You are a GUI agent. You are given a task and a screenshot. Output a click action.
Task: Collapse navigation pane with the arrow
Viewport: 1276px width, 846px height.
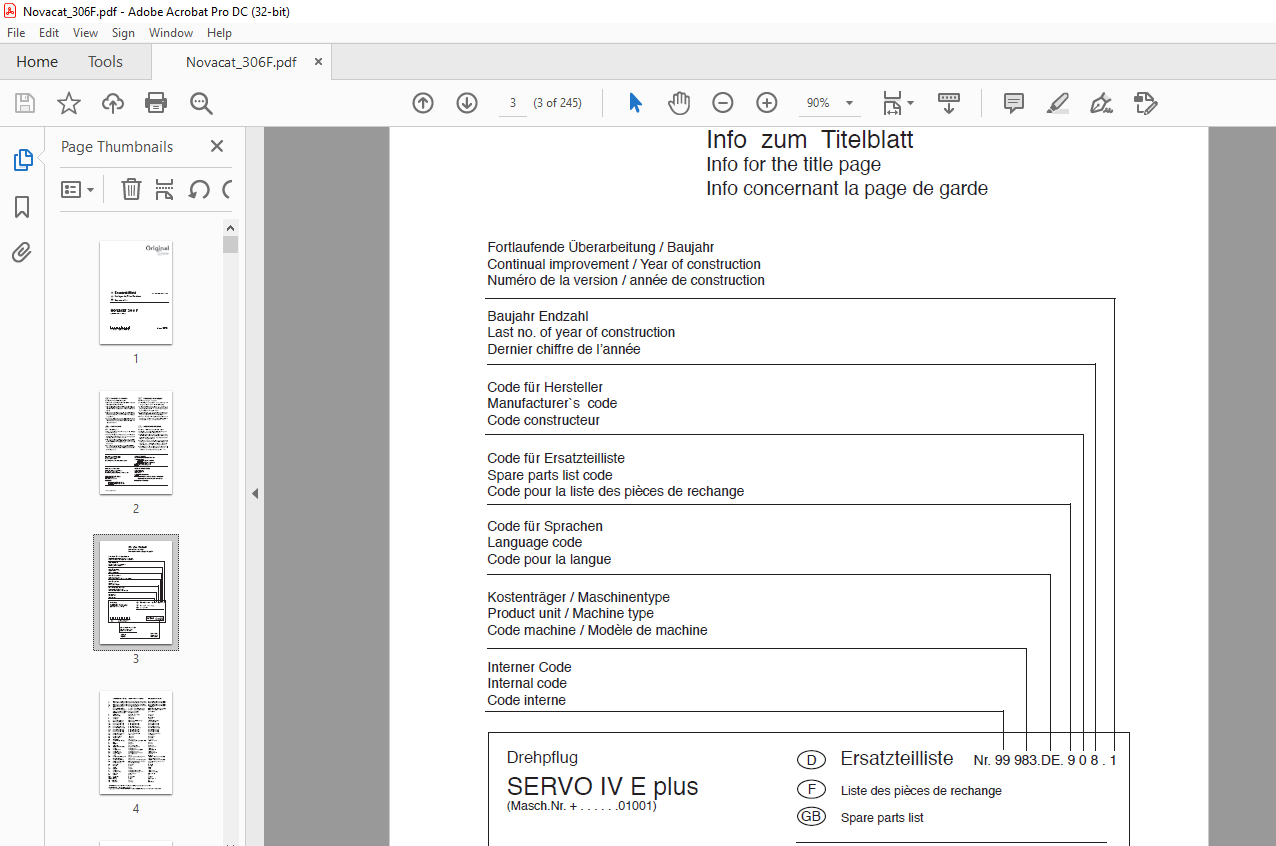click(254, 493)
